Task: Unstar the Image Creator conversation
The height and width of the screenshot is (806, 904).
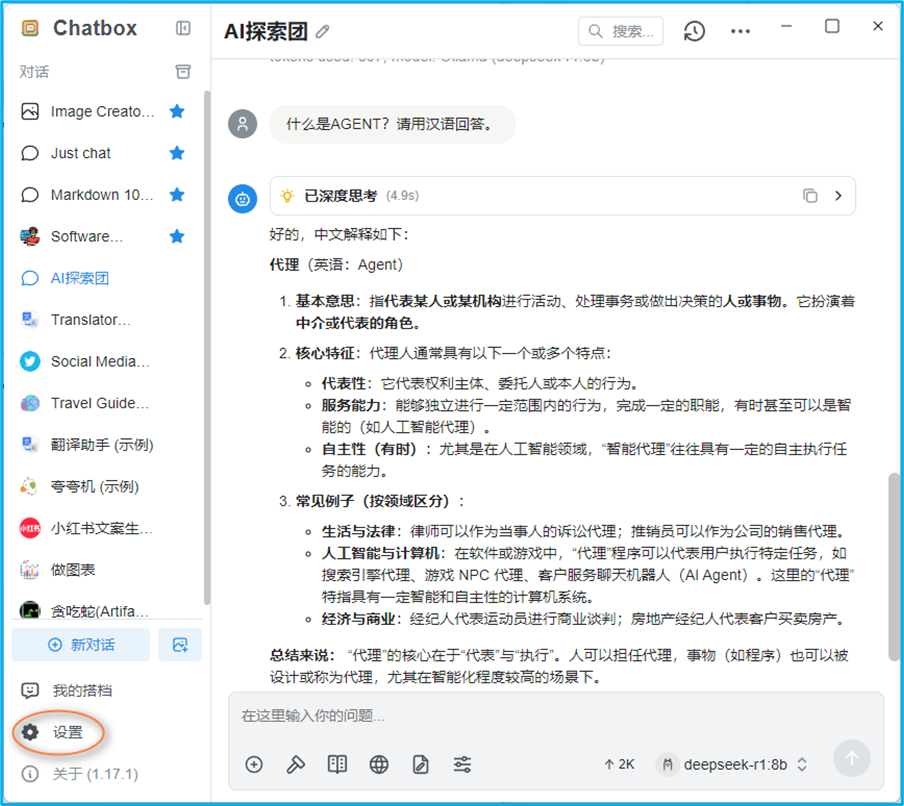Action: 177,111
